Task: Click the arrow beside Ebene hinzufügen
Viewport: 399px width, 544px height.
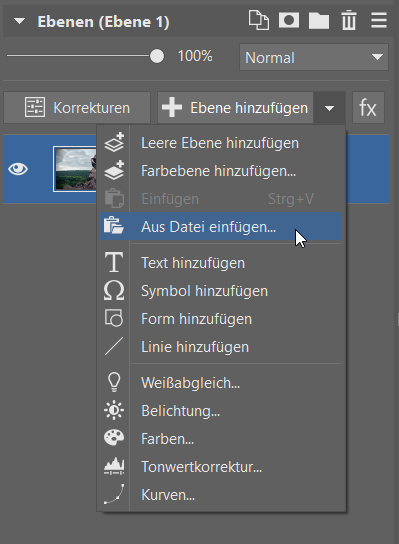Action: point(329,108)
